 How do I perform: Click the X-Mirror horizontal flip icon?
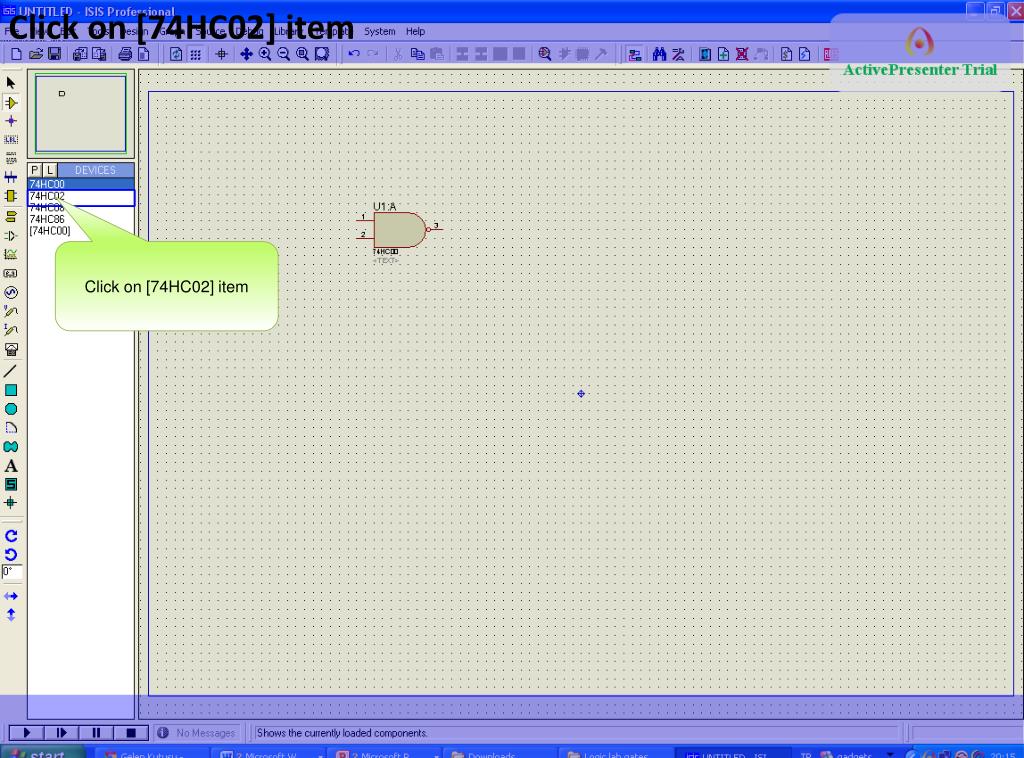click(x=10, y=596)
